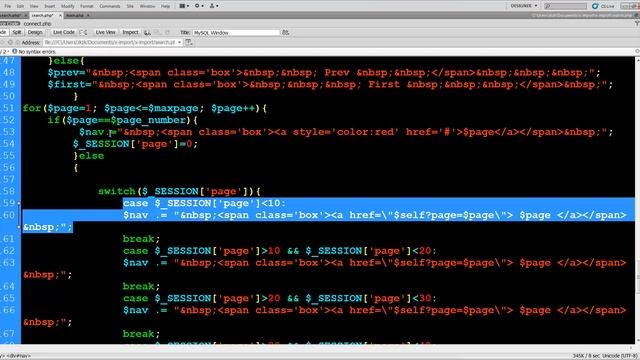The height and width of the screenshot is (360, 640).
Task: Open the DESIGNER workspace switcher
Action: click(524, 6)
